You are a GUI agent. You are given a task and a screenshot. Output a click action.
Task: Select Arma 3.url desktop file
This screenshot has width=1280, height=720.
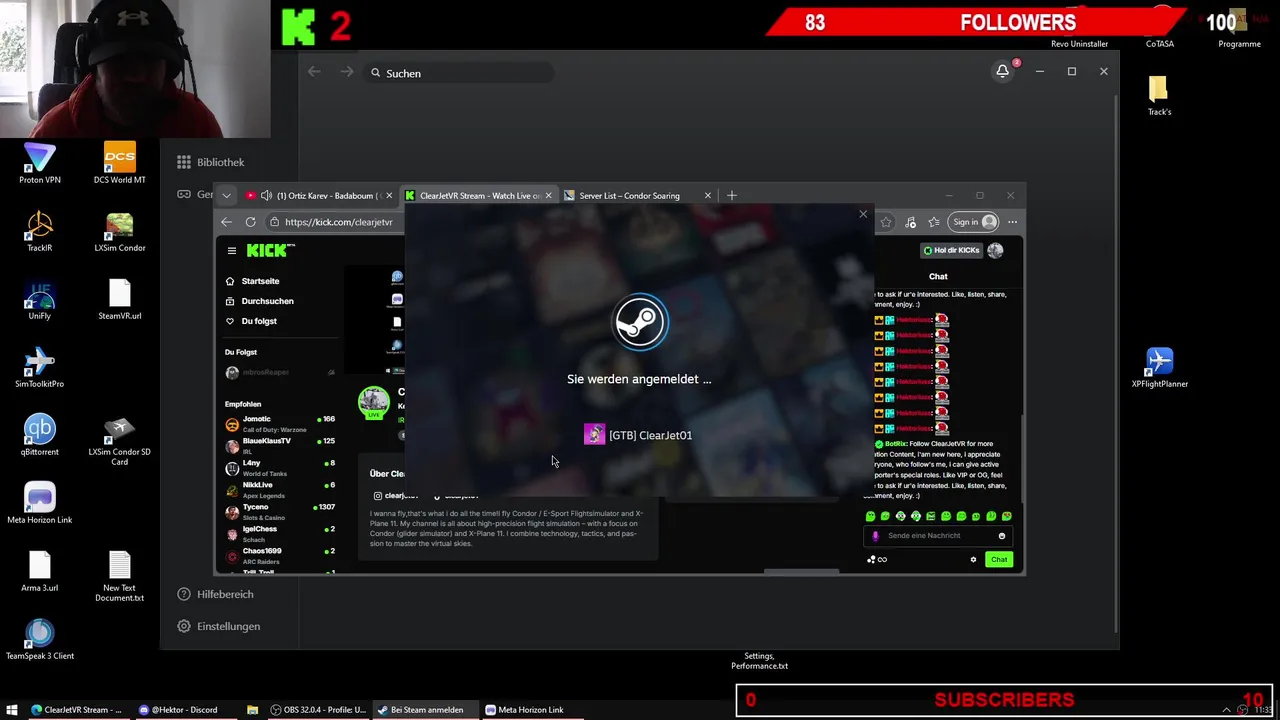tap(40, 571)
